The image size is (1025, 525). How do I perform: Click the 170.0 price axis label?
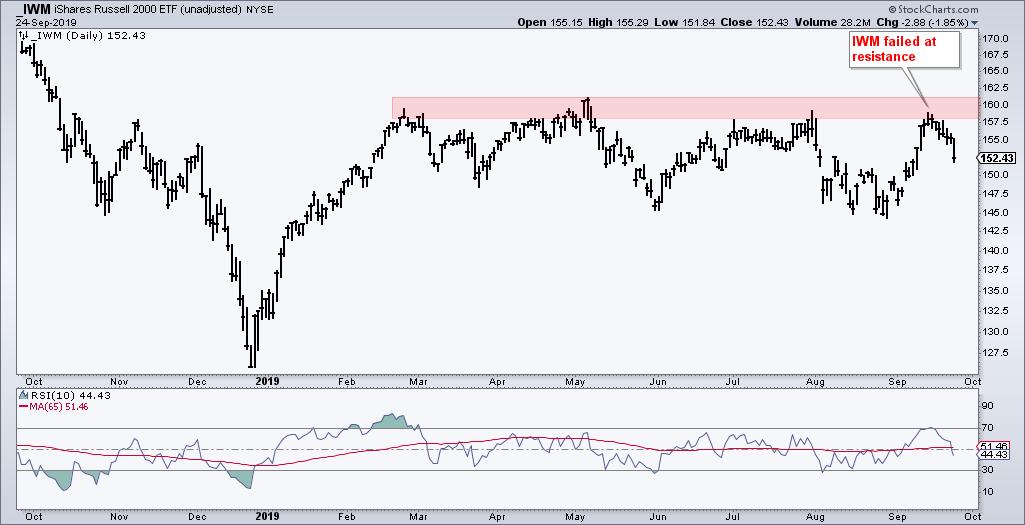coord(998,39)
